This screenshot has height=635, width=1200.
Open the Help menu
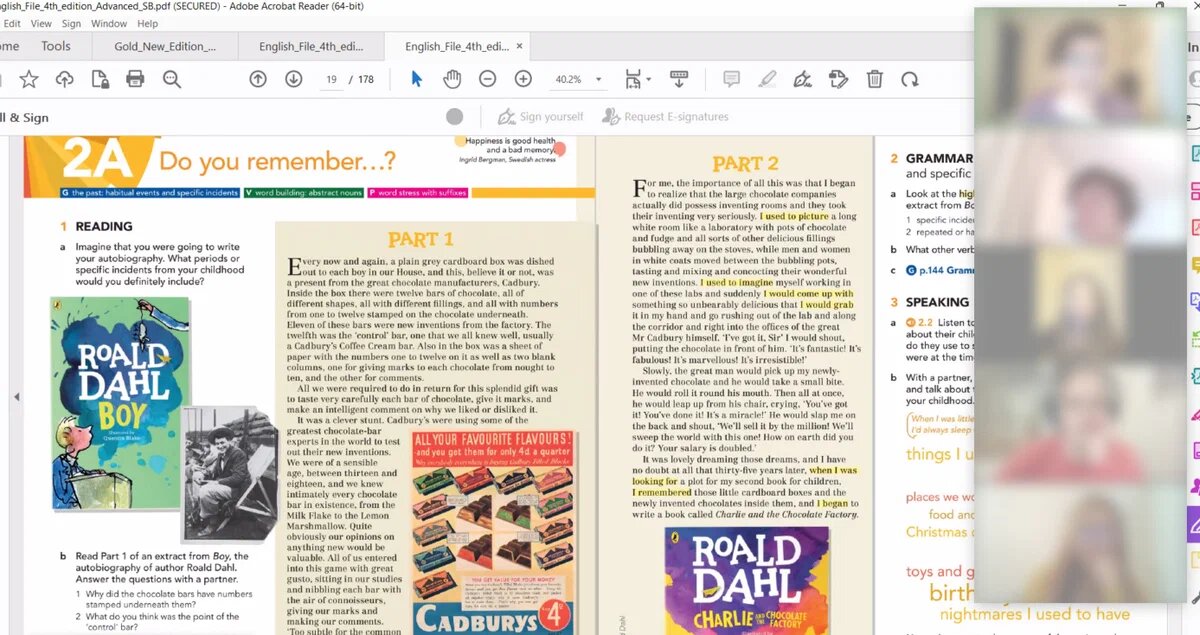(147, 23)
